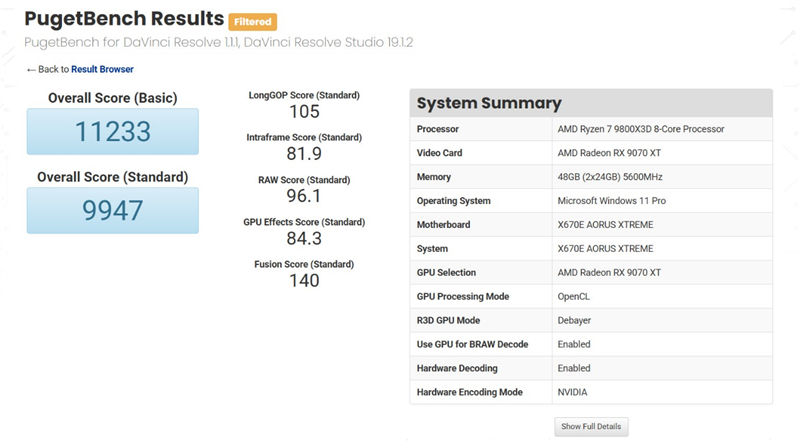Screen dimensions: 800x441
Task: Click the Hardware Encoding Mode label
Action: click(x=470, y=393)
